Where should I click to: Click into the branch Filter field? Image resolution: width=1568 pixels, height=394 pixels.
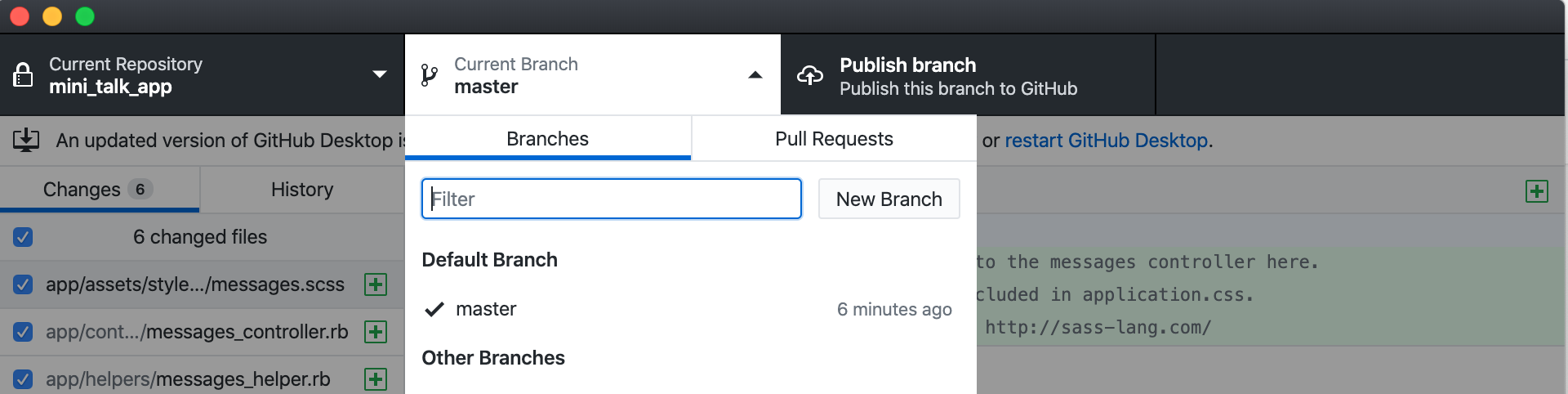611,199
